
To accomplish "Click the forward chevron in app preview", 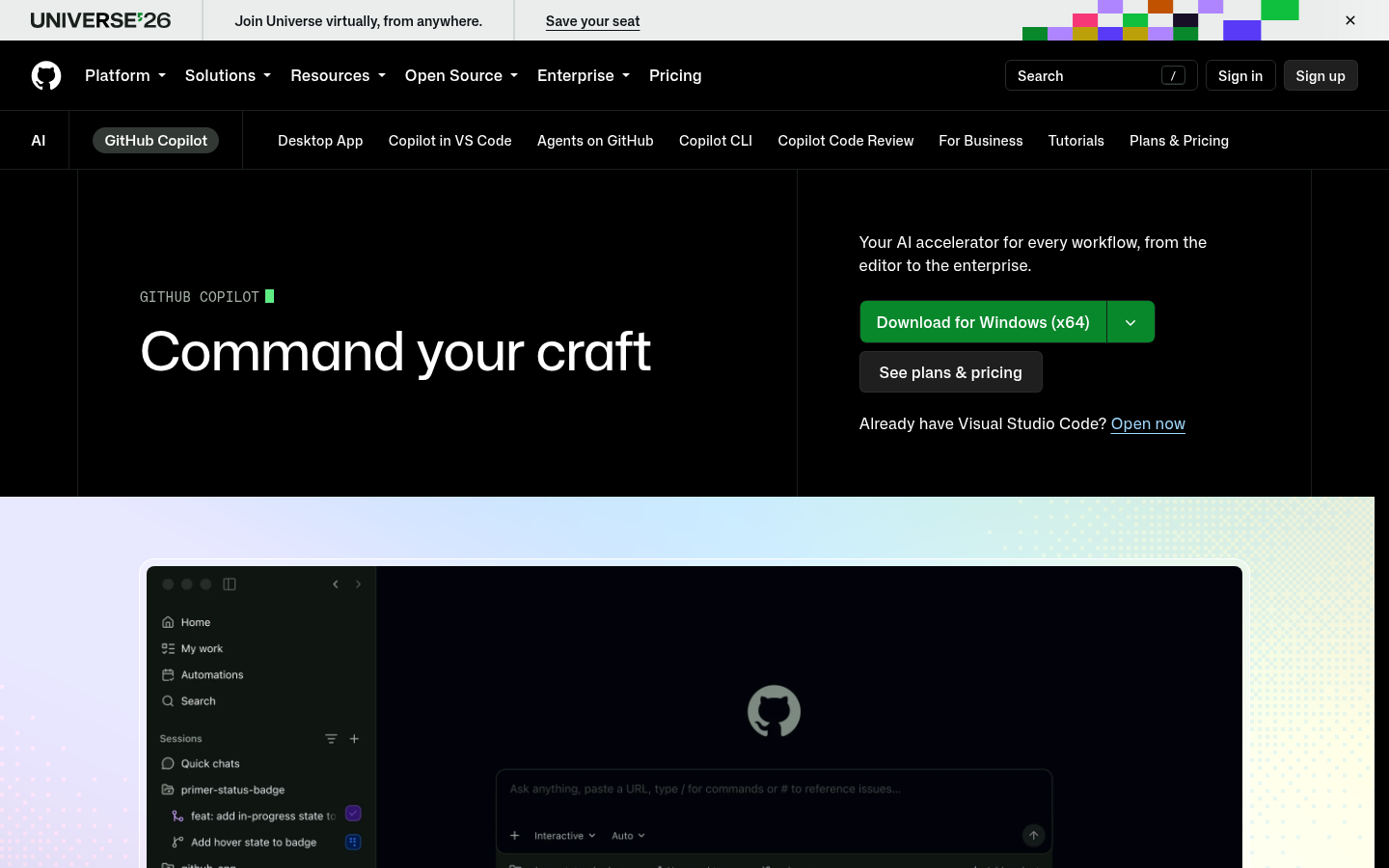I will [358, 584].
